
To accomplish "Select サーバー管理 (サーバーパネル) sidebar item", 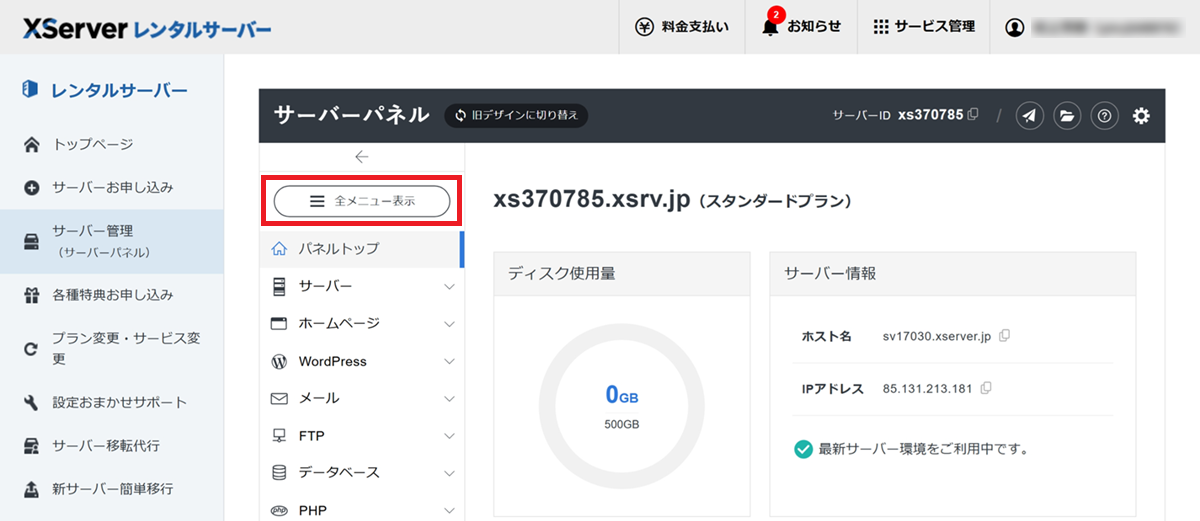I will [112, 241].
